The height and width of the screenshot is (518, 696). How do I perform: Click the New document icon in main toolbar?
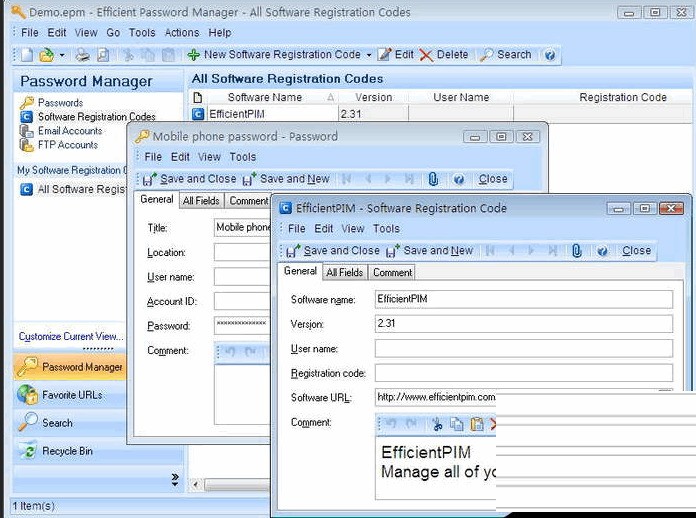(x=28, y=55)
